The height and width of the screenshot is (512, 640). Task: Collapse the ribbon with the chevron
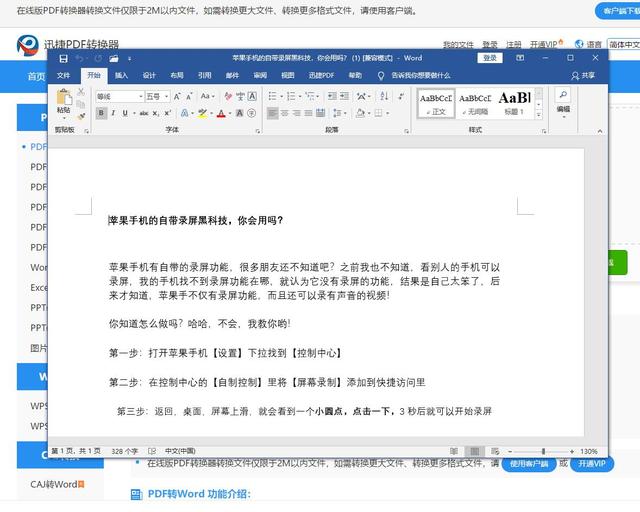(600, 131)
